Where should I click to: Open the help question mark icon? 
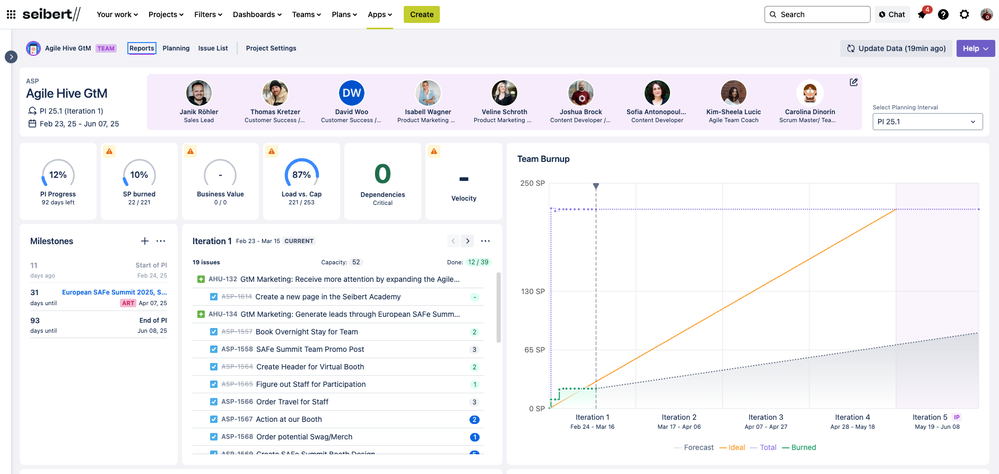tap(943, 15)
